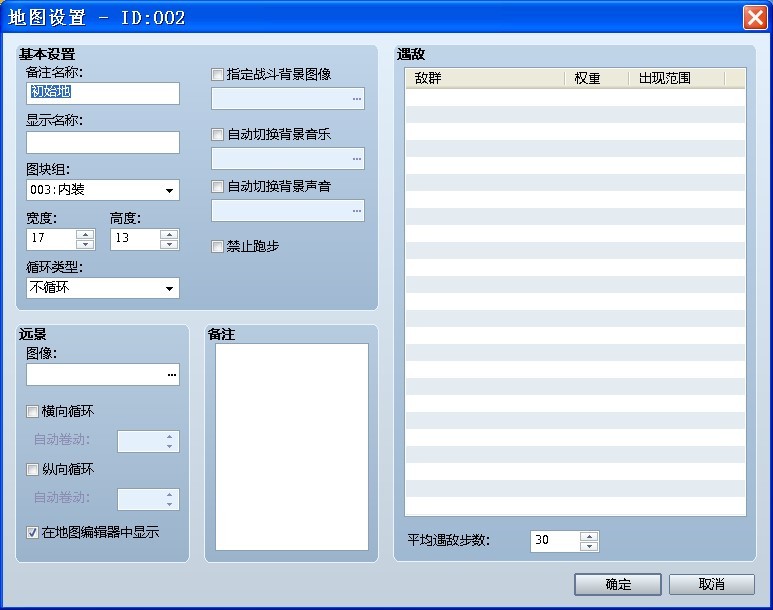Increase 高度 with its up arrow
Viewport: 773px width, 610px height.
(x=169, y=234)
